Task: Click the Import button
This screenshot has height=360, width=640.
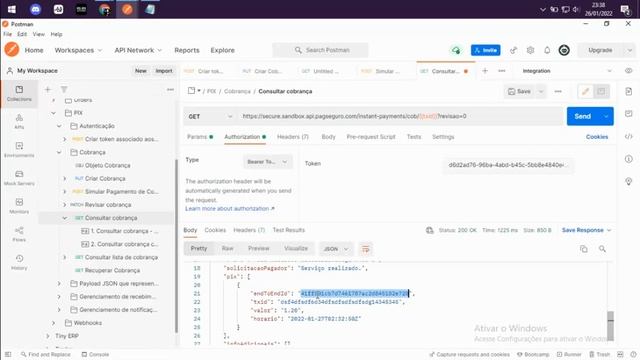Action: point(164,71)
